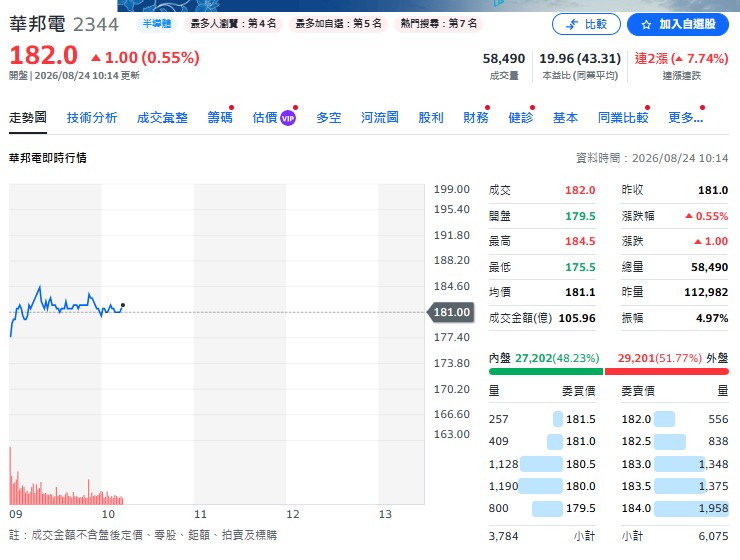Viewport: 740px width, 560px height.
Task: Click the 最多加自選 第5名 badge
Action: (x=338, y=24)
